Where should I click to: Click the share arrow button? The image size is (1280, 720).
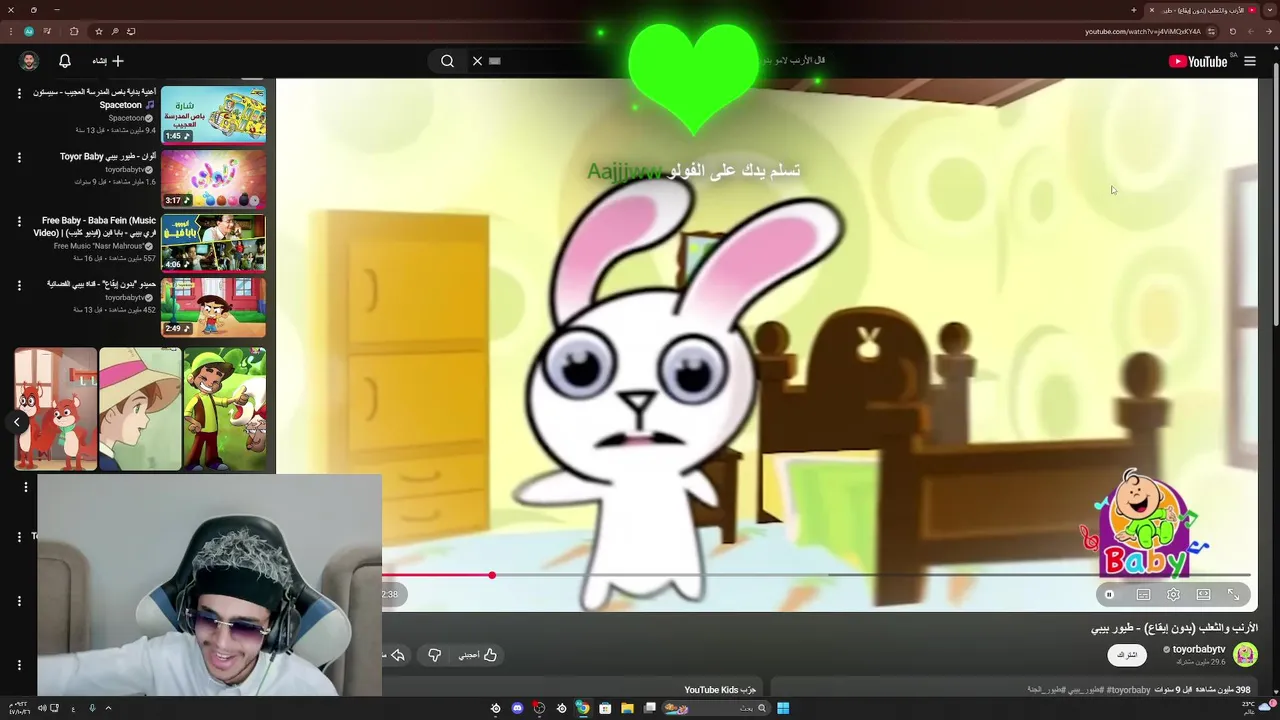point(398,655)
